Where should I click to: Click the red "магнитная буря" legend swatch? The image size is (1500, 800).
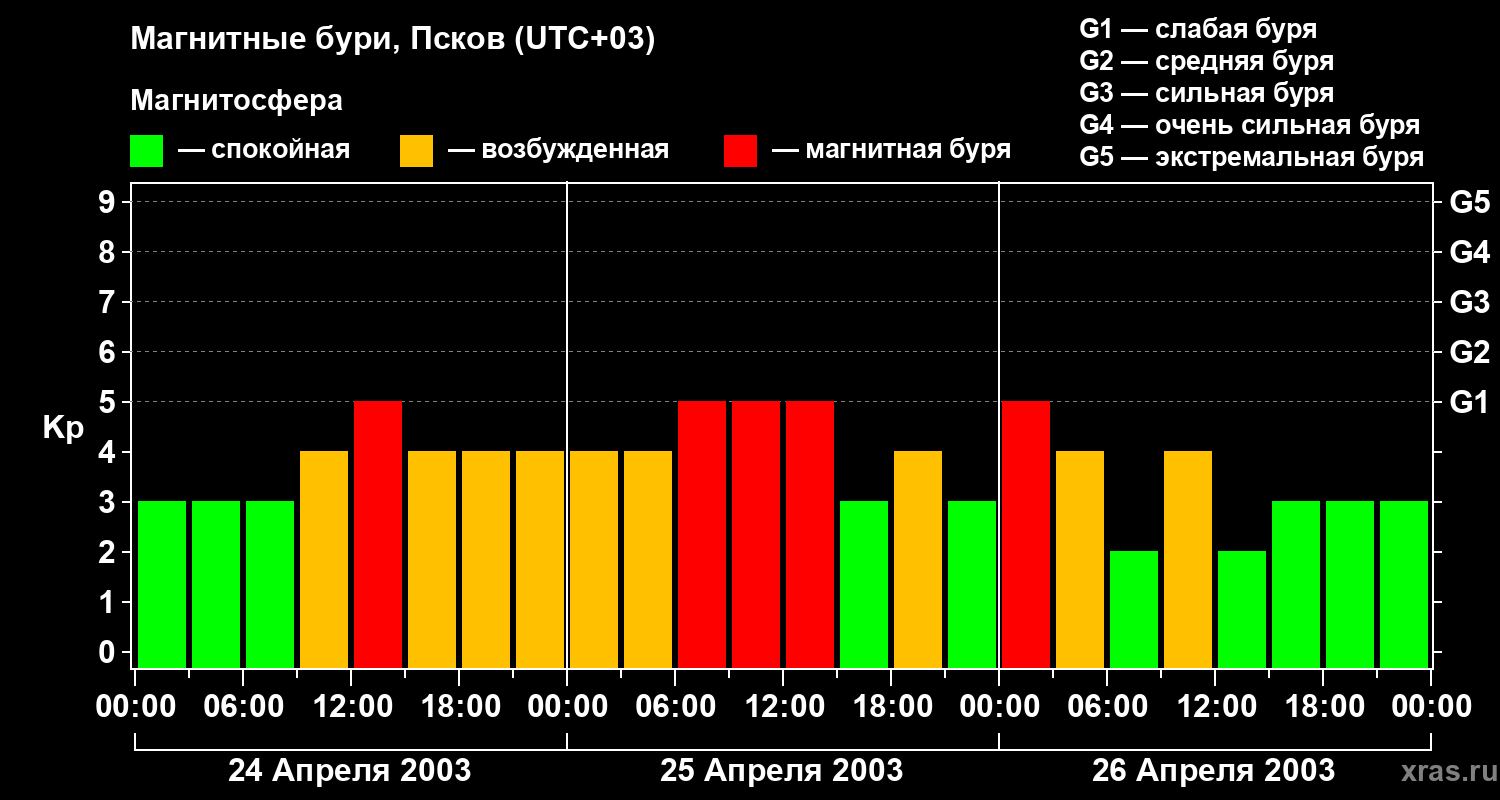(740, 151)
